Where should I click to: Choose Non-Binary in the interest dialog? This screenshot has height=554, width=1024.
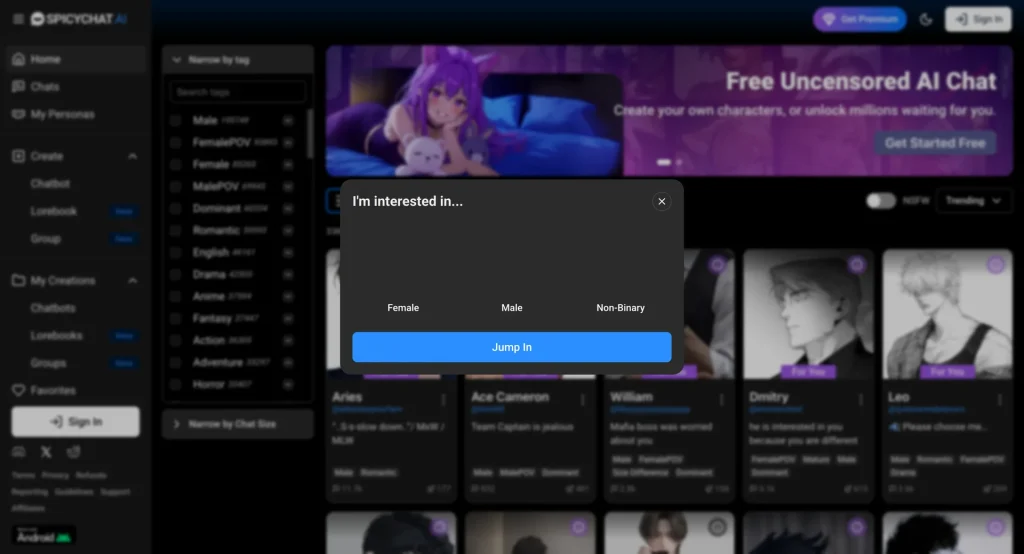click(x=620, y=308)
